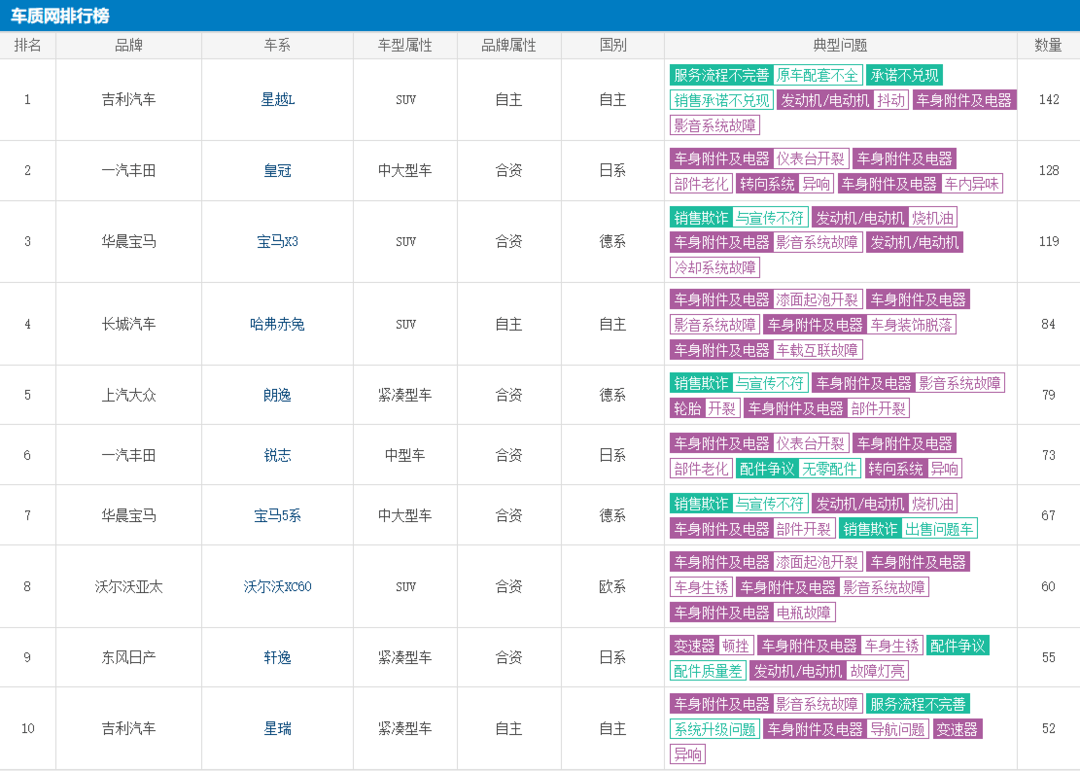This screenshot has height=771, width=1080.
Task: Click the 国别 column header
Action: tap(613, 45)
